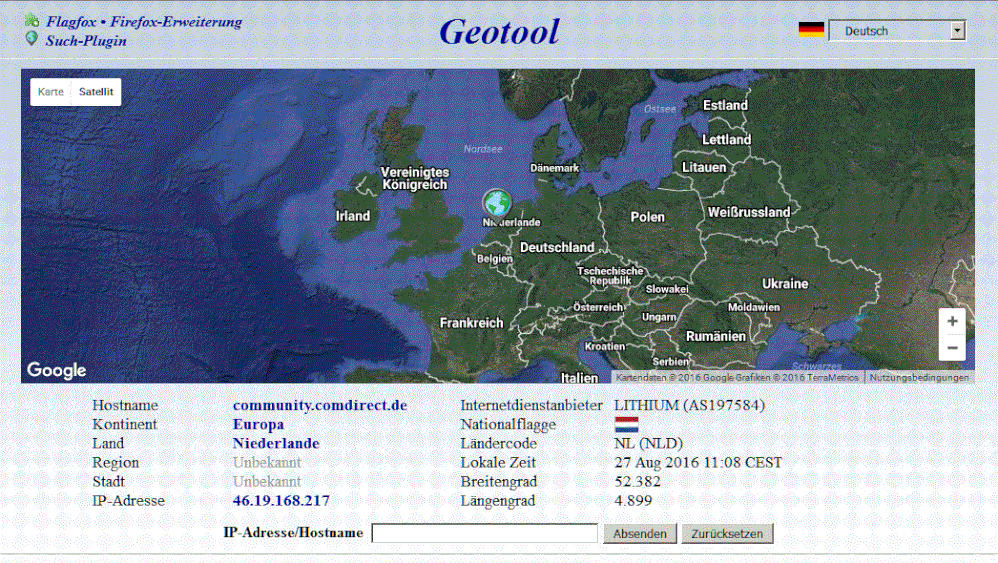Click the Estland label on the map
998x563 pixels.
[725, 105]
